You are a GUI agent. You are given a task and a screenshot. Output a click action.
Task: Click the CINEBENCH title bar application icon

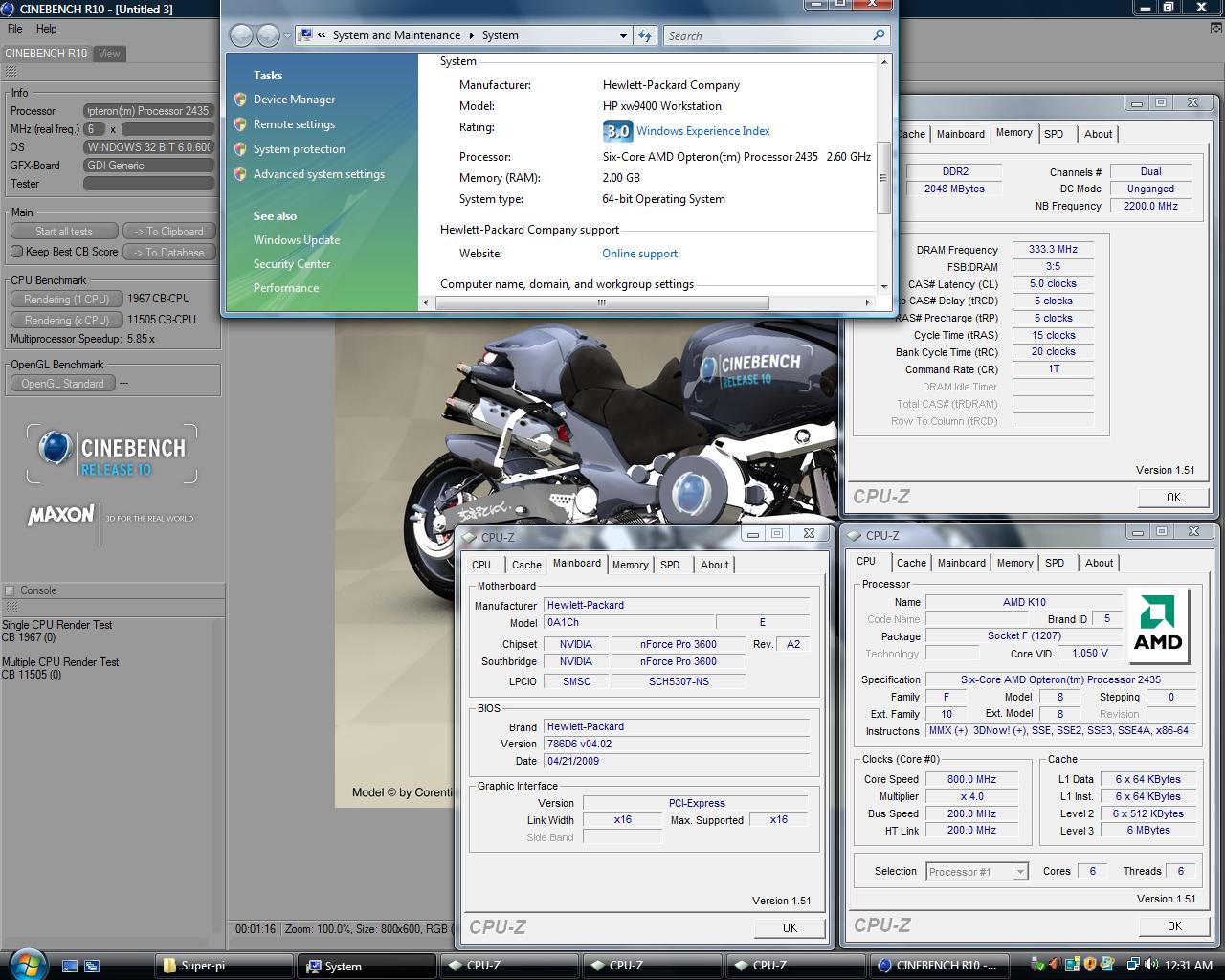(9, 9)
